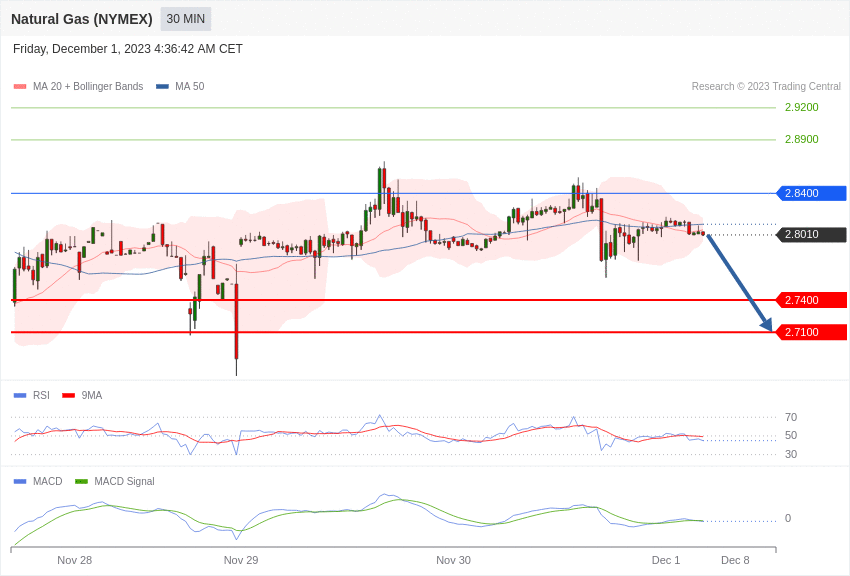Click the 30 MIN timeframe badge

[x=186, y=19]
